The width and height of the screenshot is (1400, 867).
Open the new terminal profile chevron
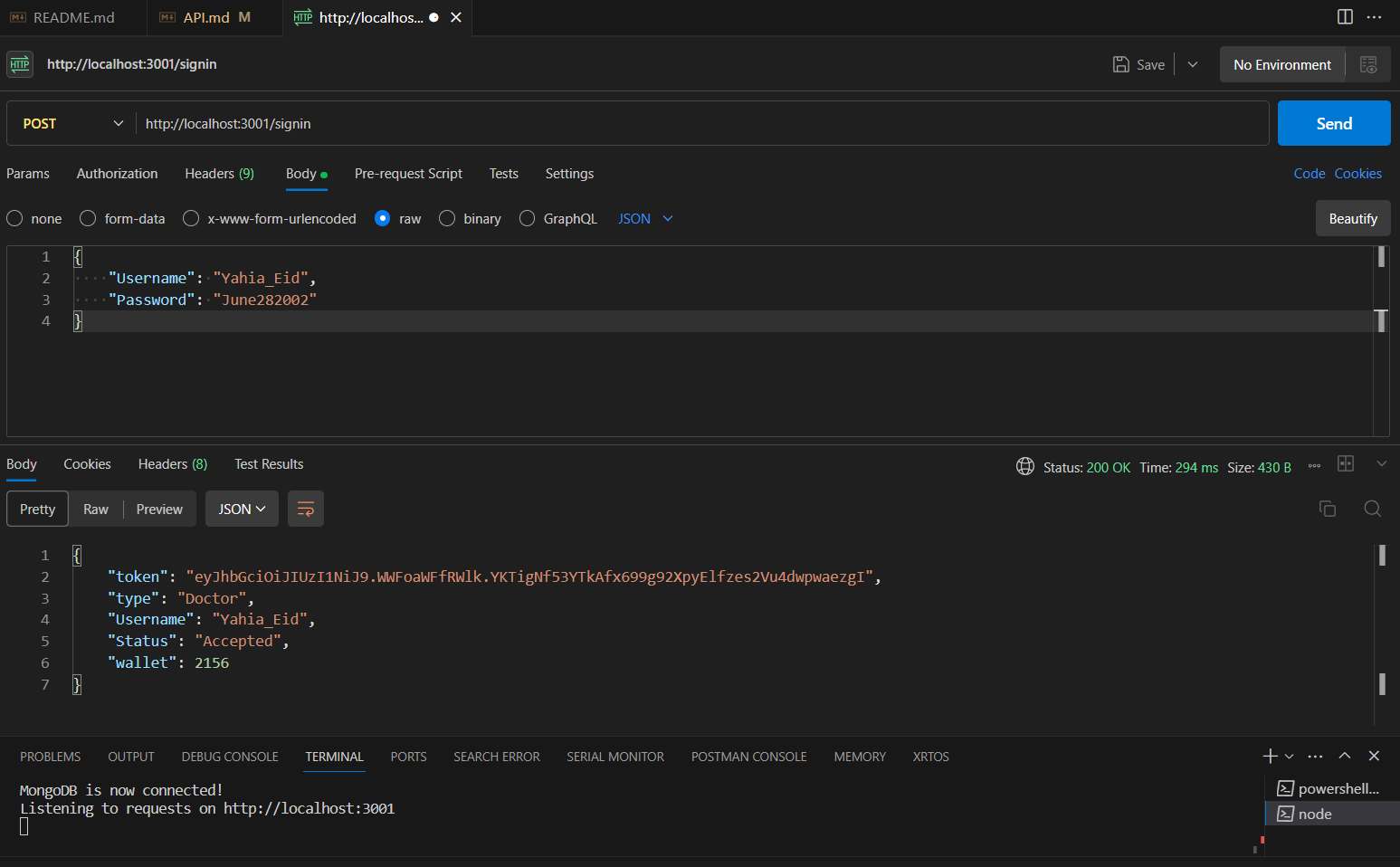[1290, 756]
